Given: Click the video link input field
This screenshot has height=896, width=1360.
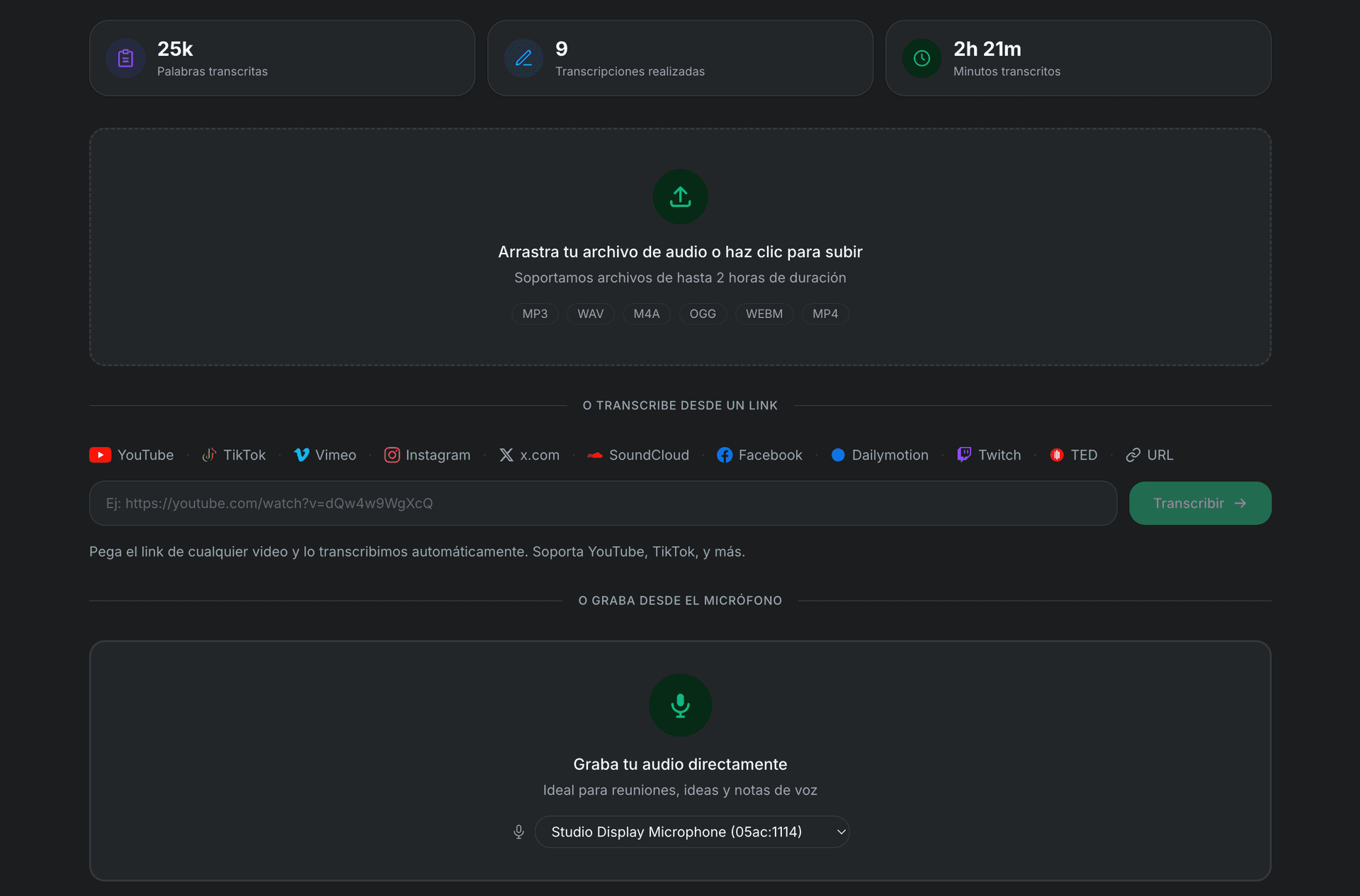Looking at the screenshot, I should [602, 503].
